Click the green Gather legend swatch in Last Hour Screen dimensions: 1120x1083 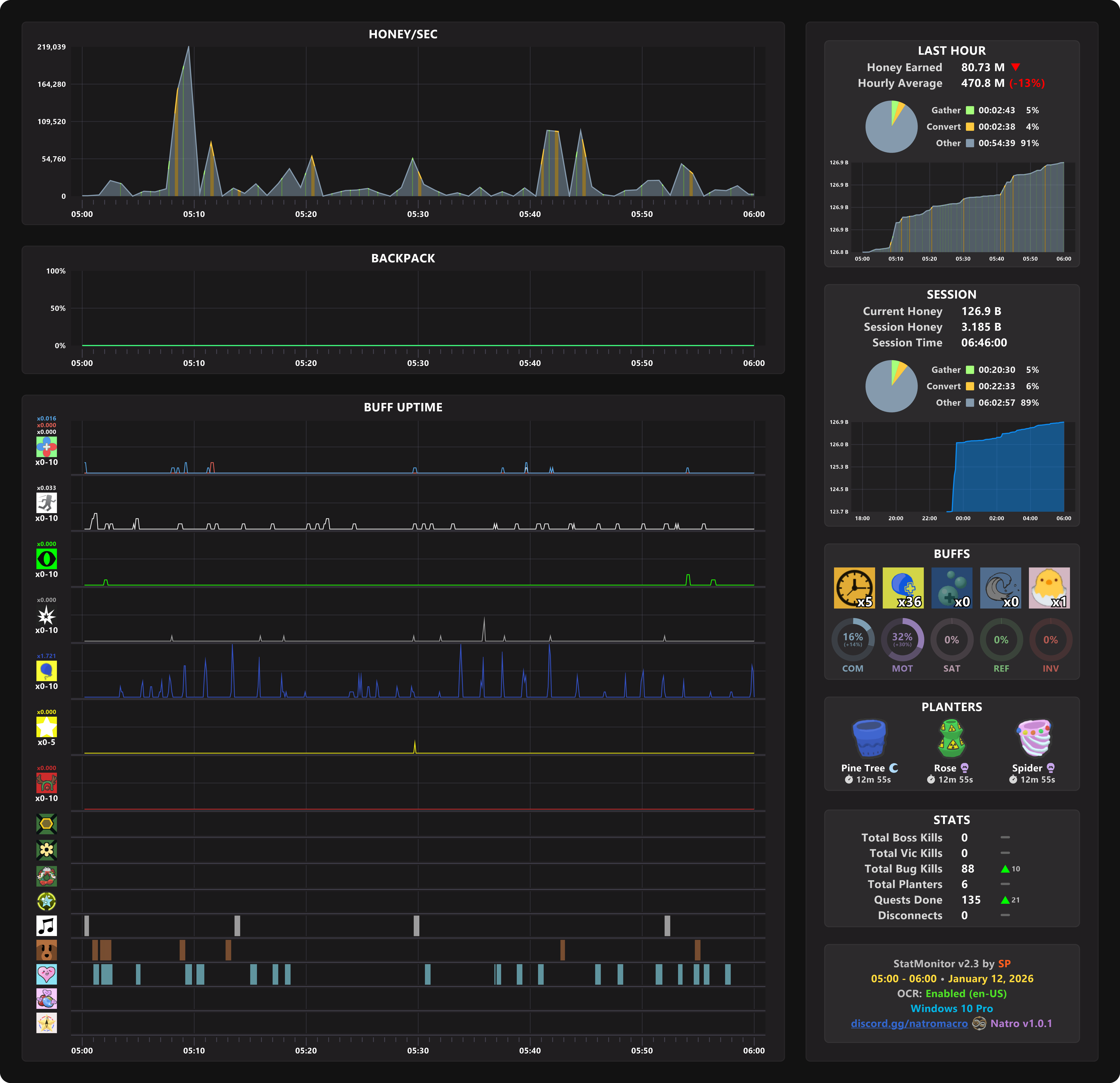pos(970,110)
